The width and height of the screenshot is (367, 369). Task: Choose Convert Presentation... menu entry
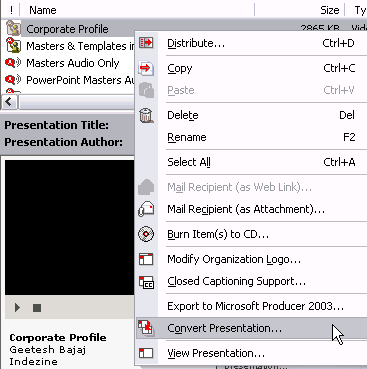tap(250, 328)
